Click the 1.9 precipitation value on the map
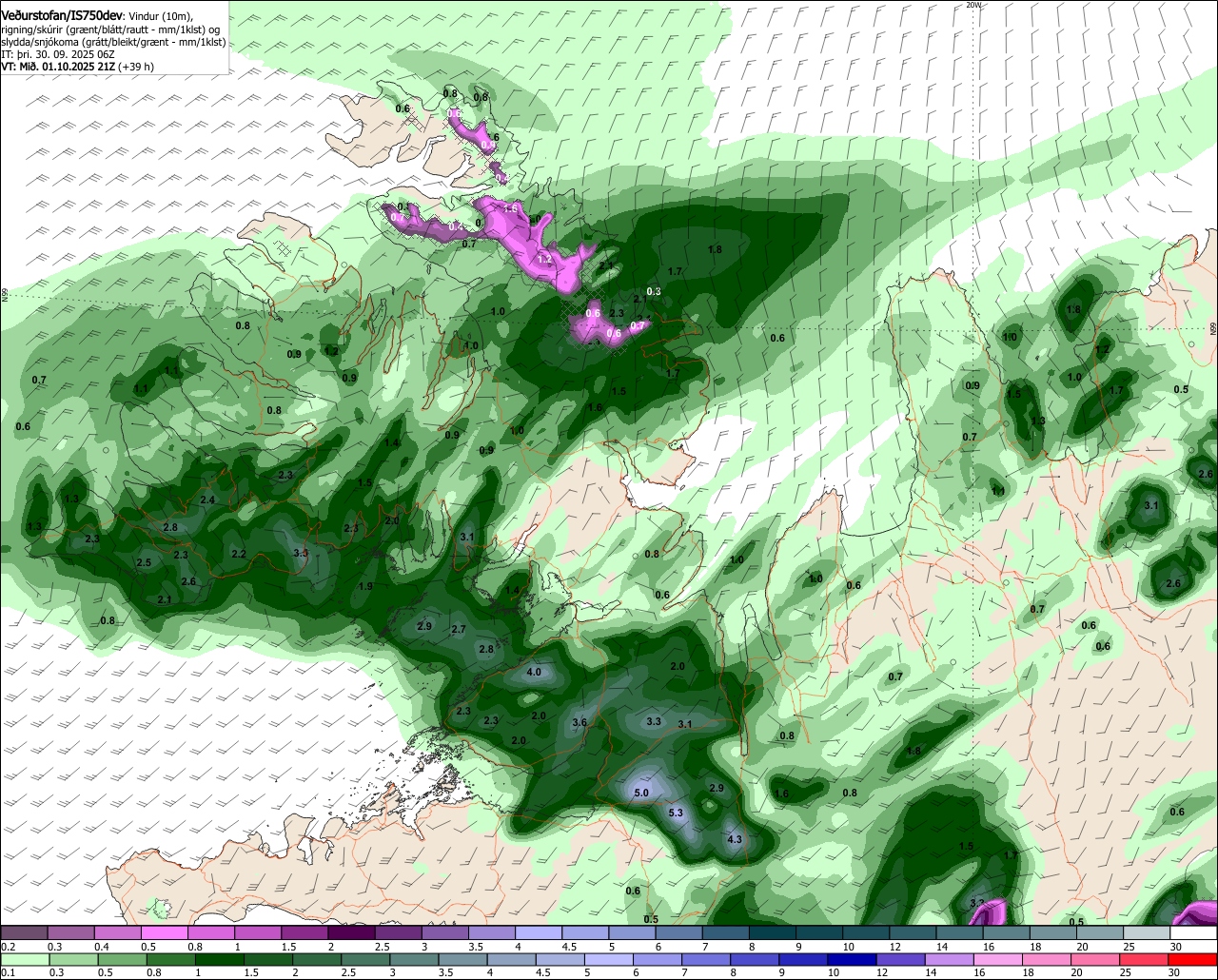Viewport: 1218px width, 980px height. (365, 586)
